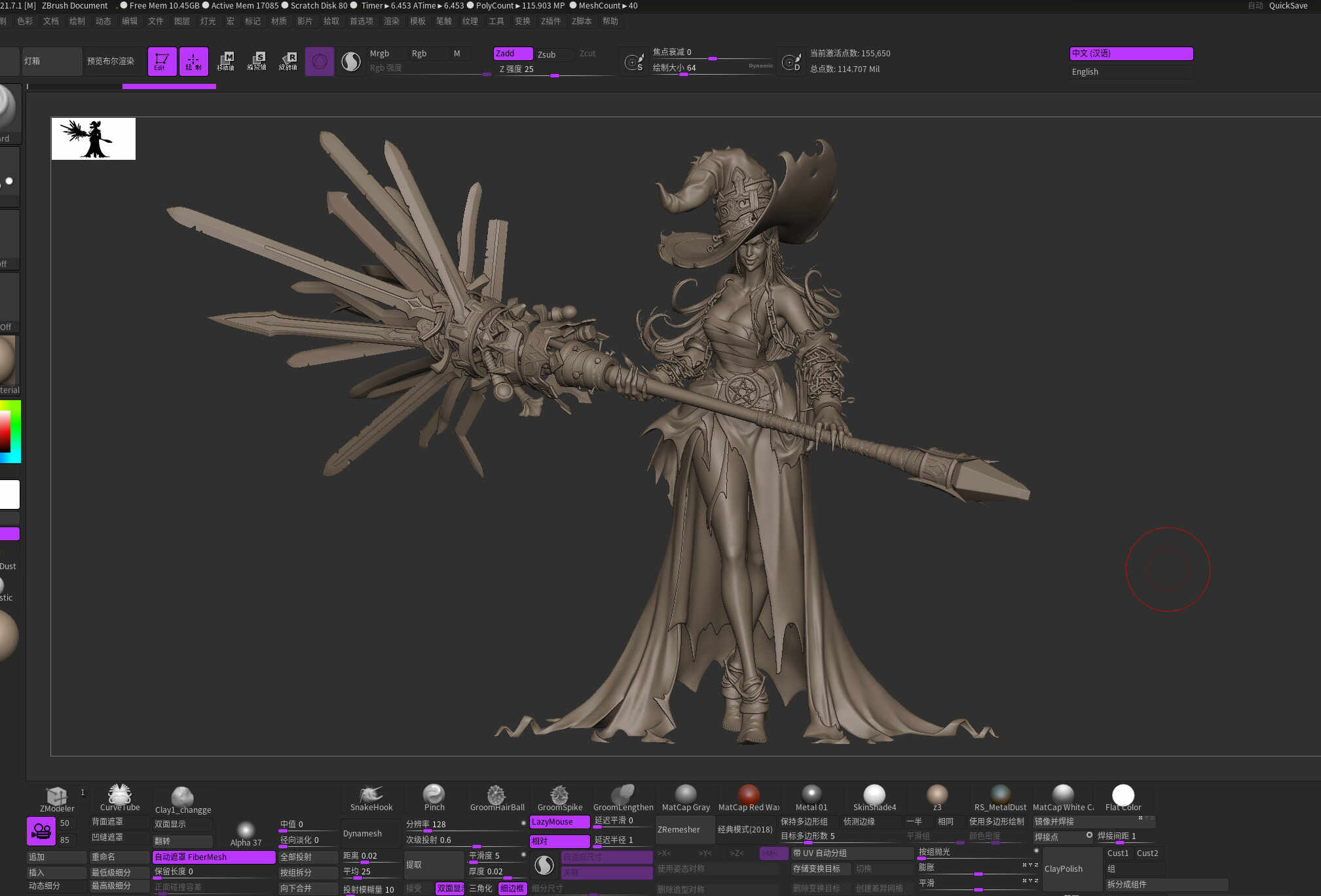Image resolution: width=1321 pixels, height=896 pixels.
Task: Open the 渲染 (Render) menu
Action: click(x=392, y=21)
